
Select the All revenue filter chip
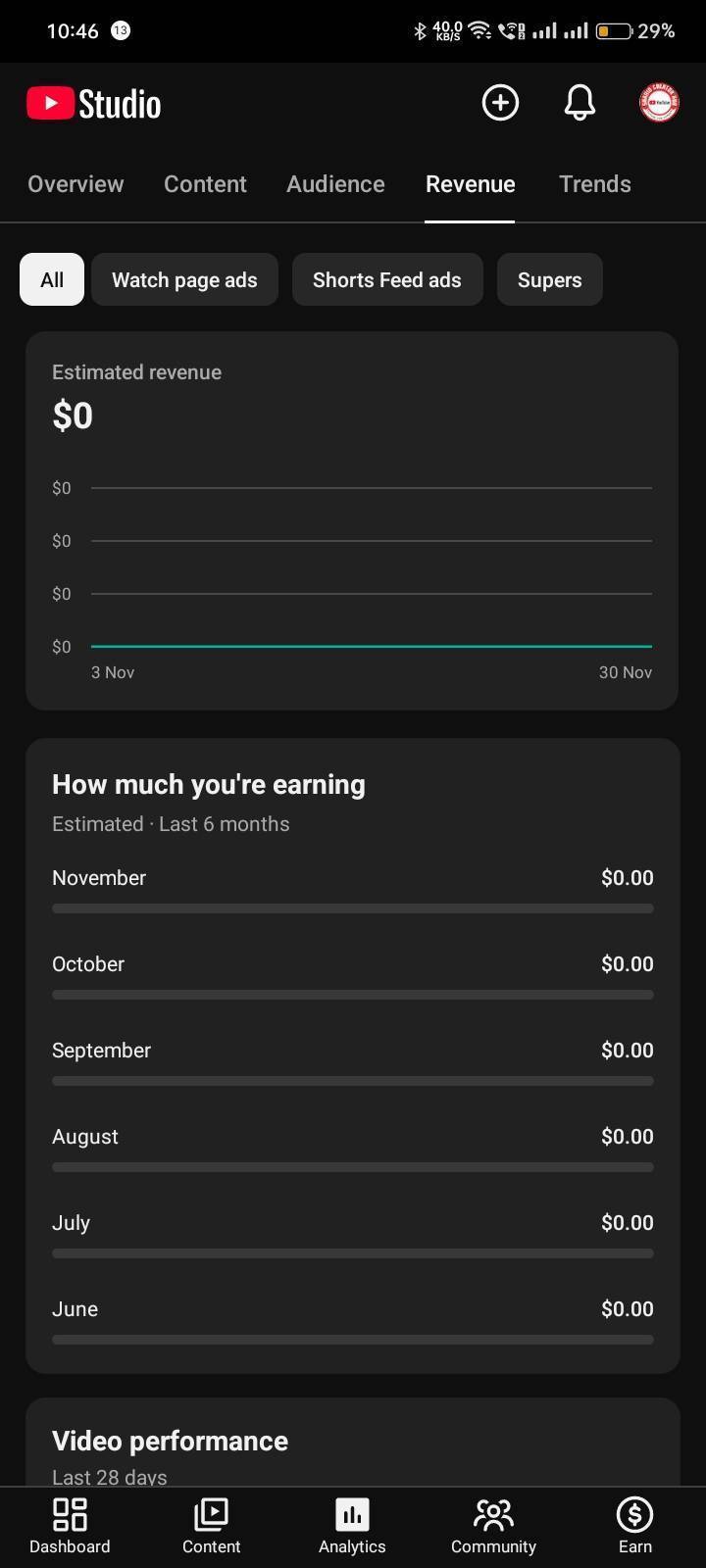click(52, 280)
